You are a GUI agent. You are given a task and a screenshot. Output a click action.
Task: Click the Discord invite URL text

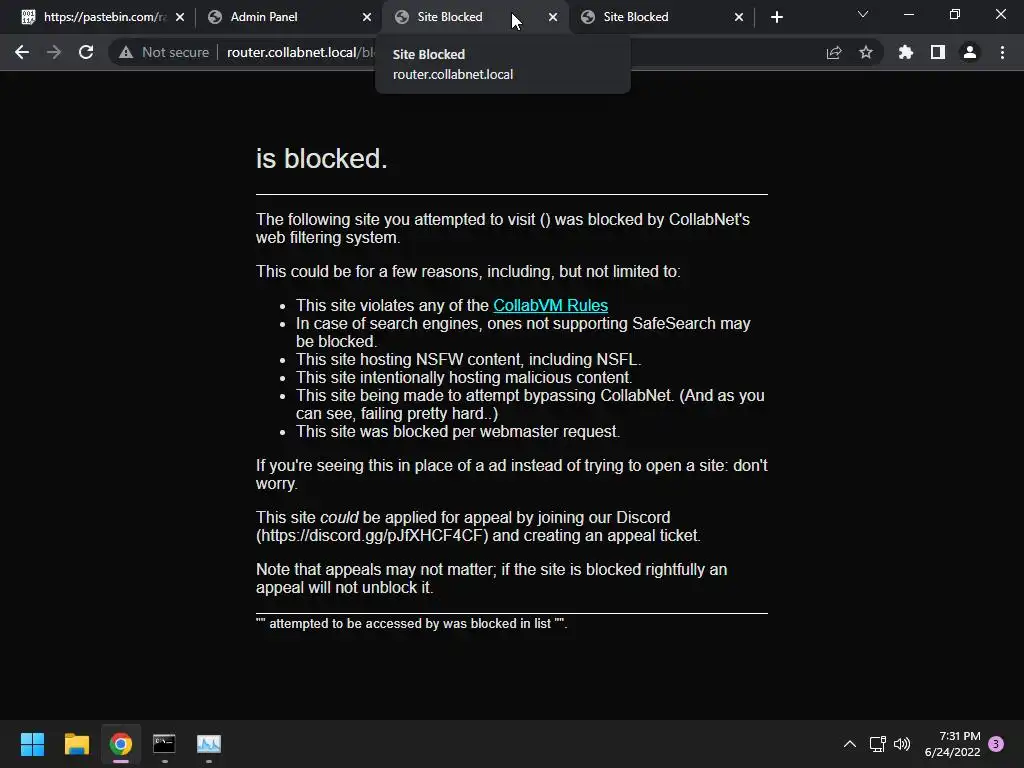coord(372,536)
